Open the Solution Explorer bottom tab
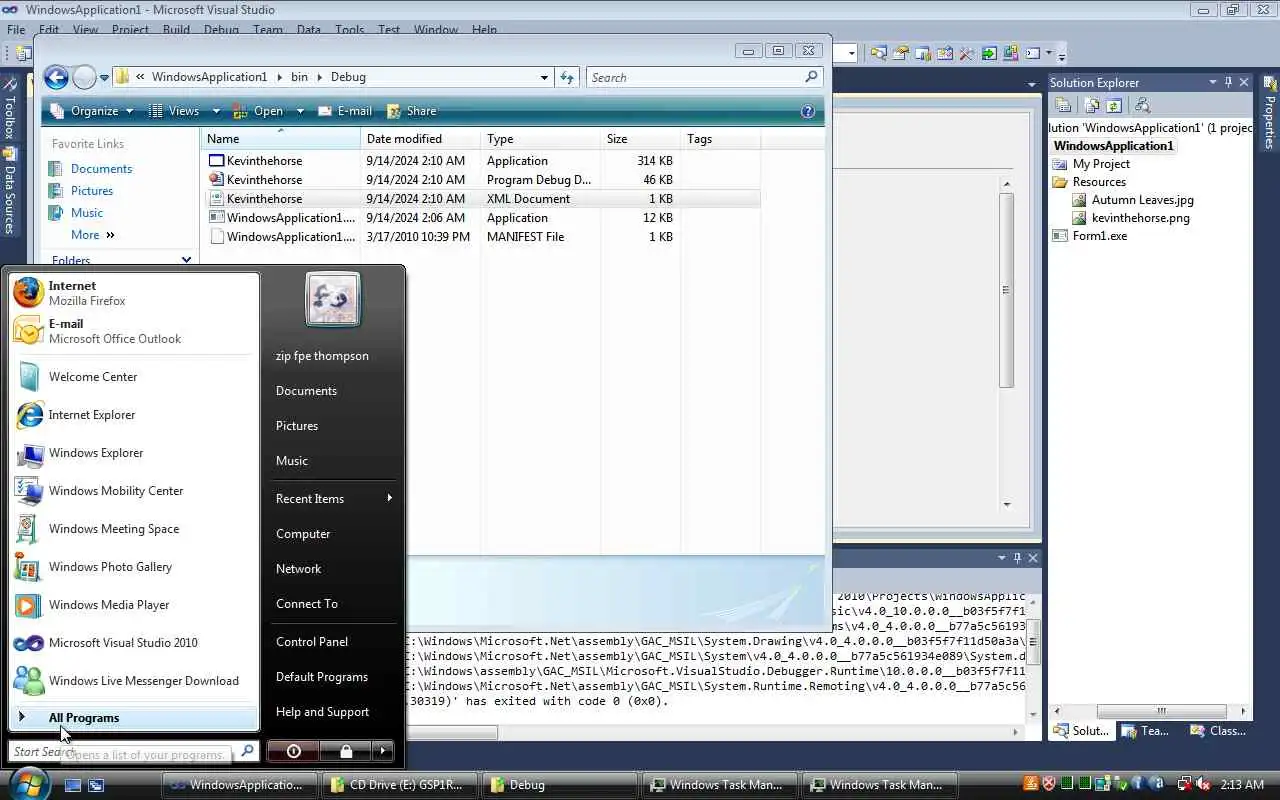The height and width of the screenshot is (800, 1280). point(1082,731)
